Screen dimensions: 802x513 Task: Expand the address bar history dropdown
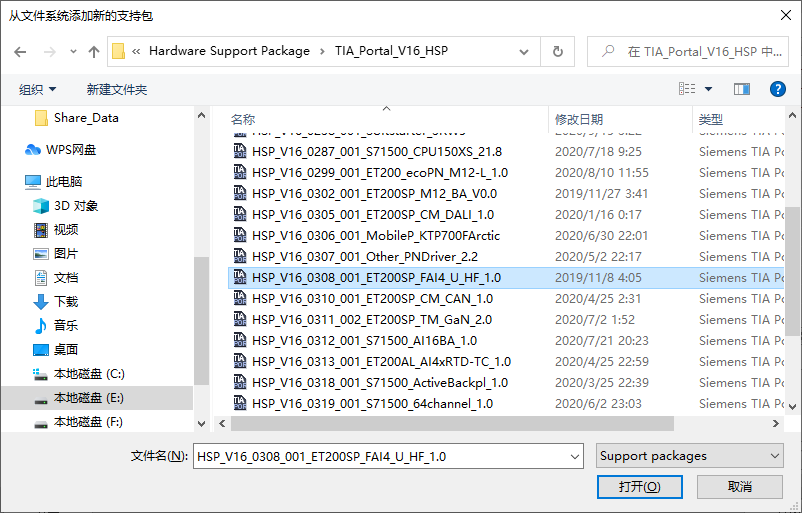point(524,51)
